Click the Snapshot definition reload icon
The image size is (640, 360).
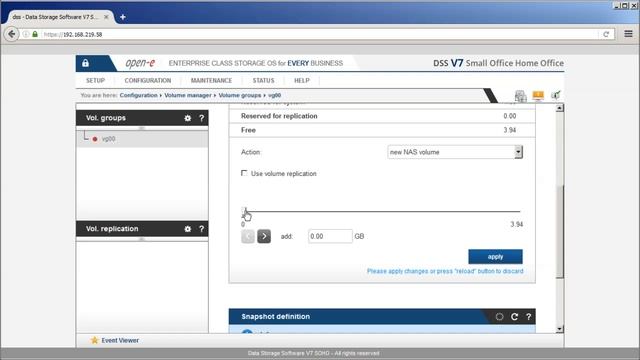pos(514,317)
